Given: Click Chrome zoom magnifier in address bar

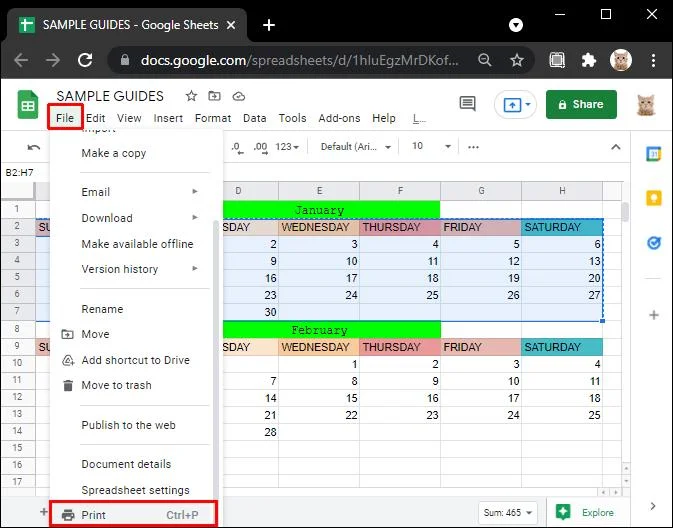Looking at the screenshot, I should click(485, 60).
